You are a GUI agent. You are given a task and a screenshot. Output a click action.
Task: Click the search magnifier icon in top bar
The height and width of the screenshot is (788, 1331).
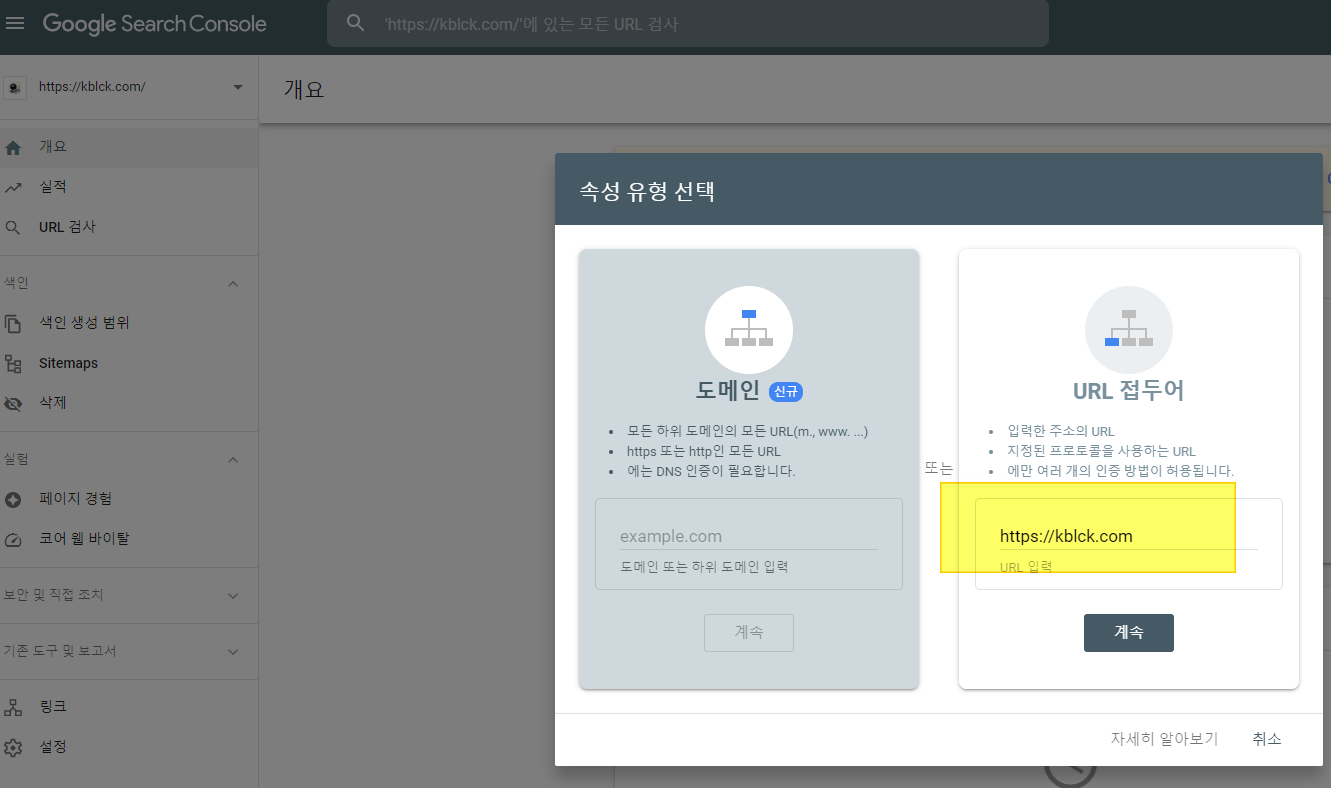[355, 23]
